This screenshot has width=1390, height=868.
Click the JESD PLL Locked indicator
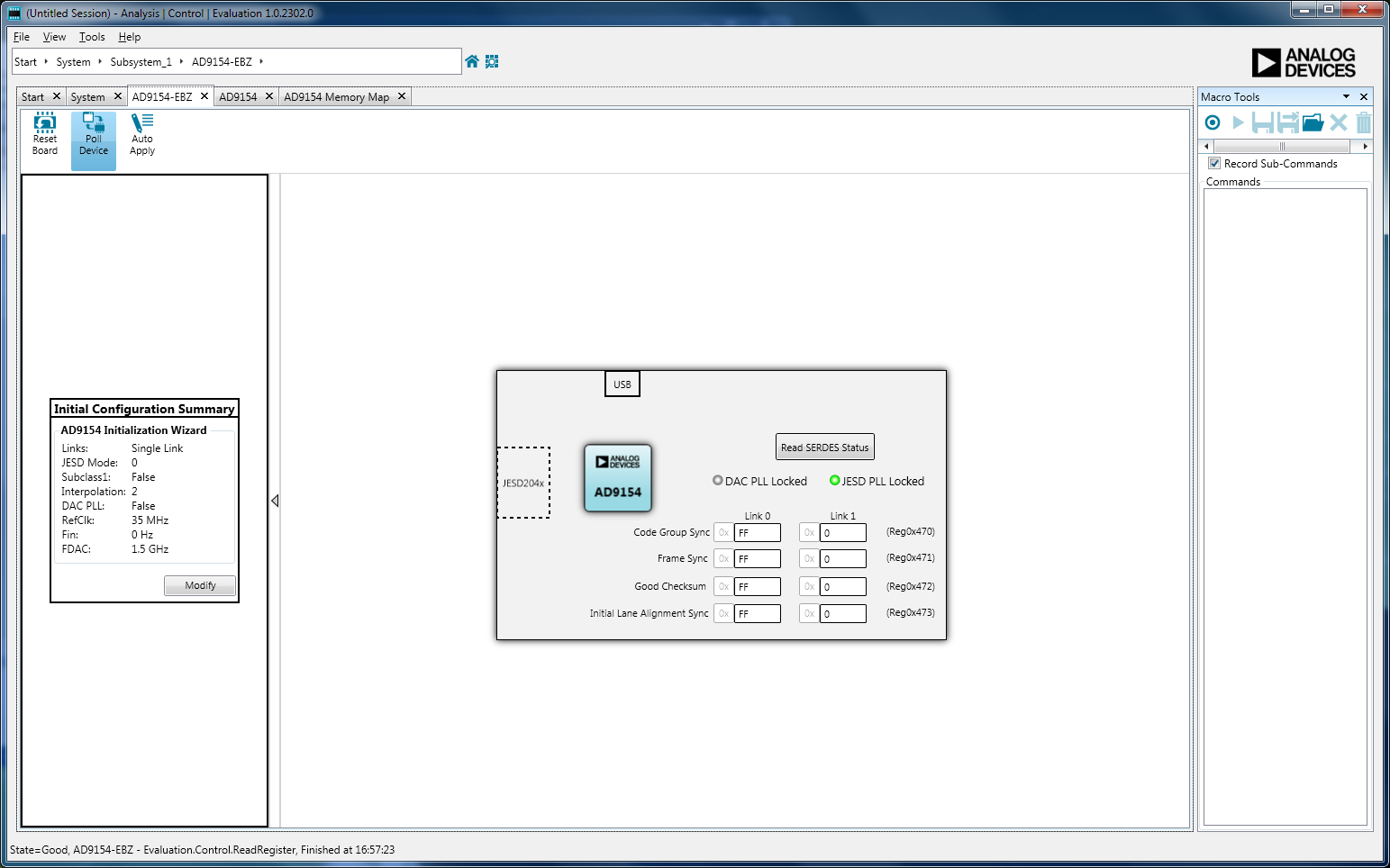point(834,480)
